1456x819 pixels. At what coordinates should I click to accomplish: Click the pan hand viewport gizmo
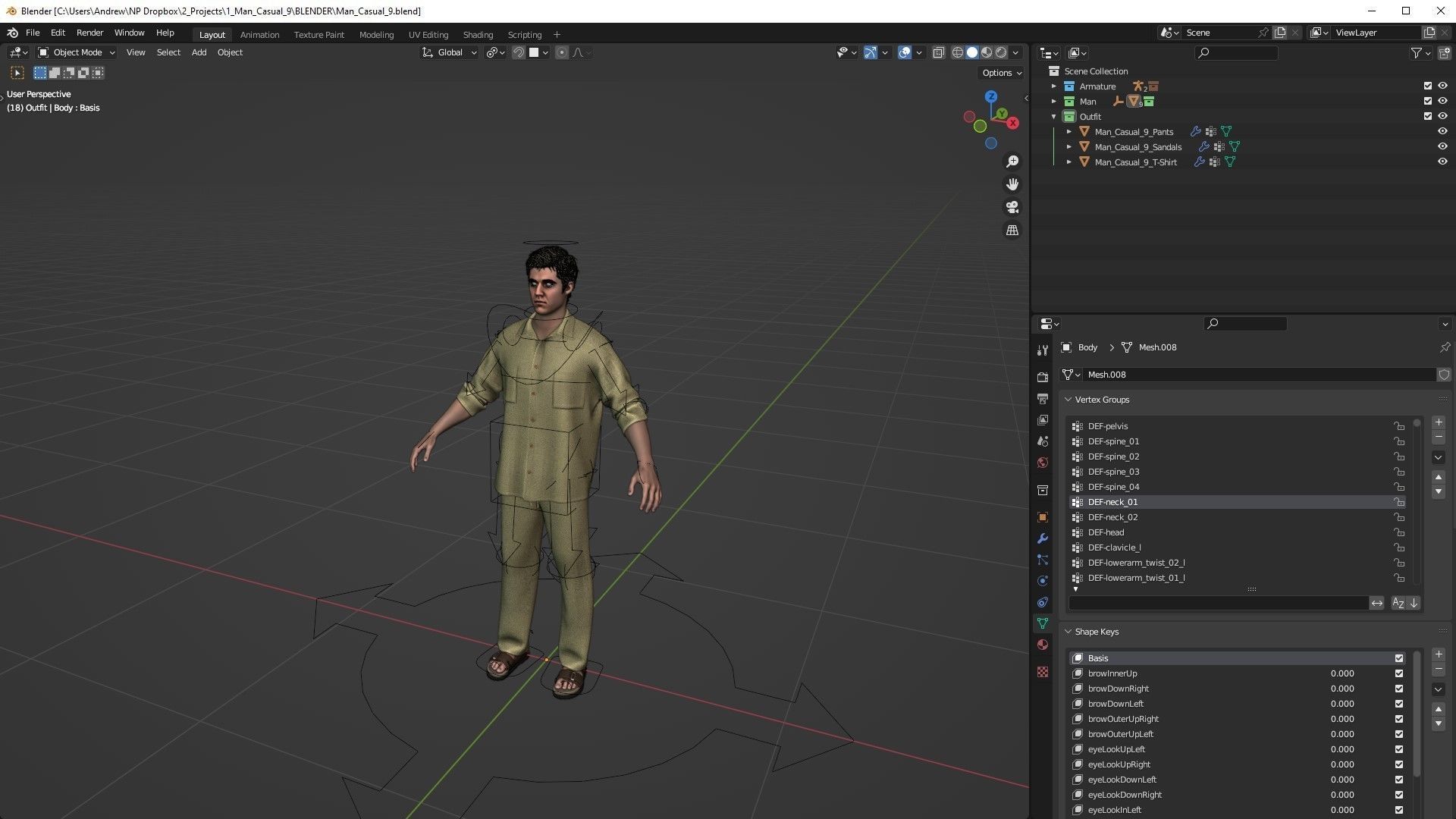click(1012, 184)
